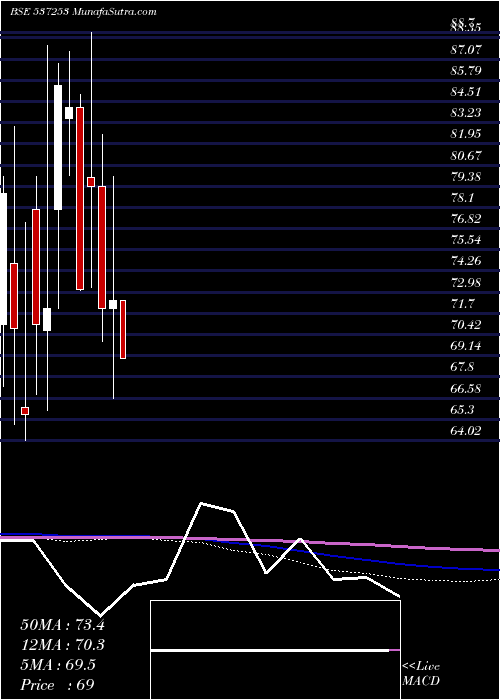Screen dimensions: 500x700
Task: Click the 12MA : 70.3 reading
Action: [62, 645]
